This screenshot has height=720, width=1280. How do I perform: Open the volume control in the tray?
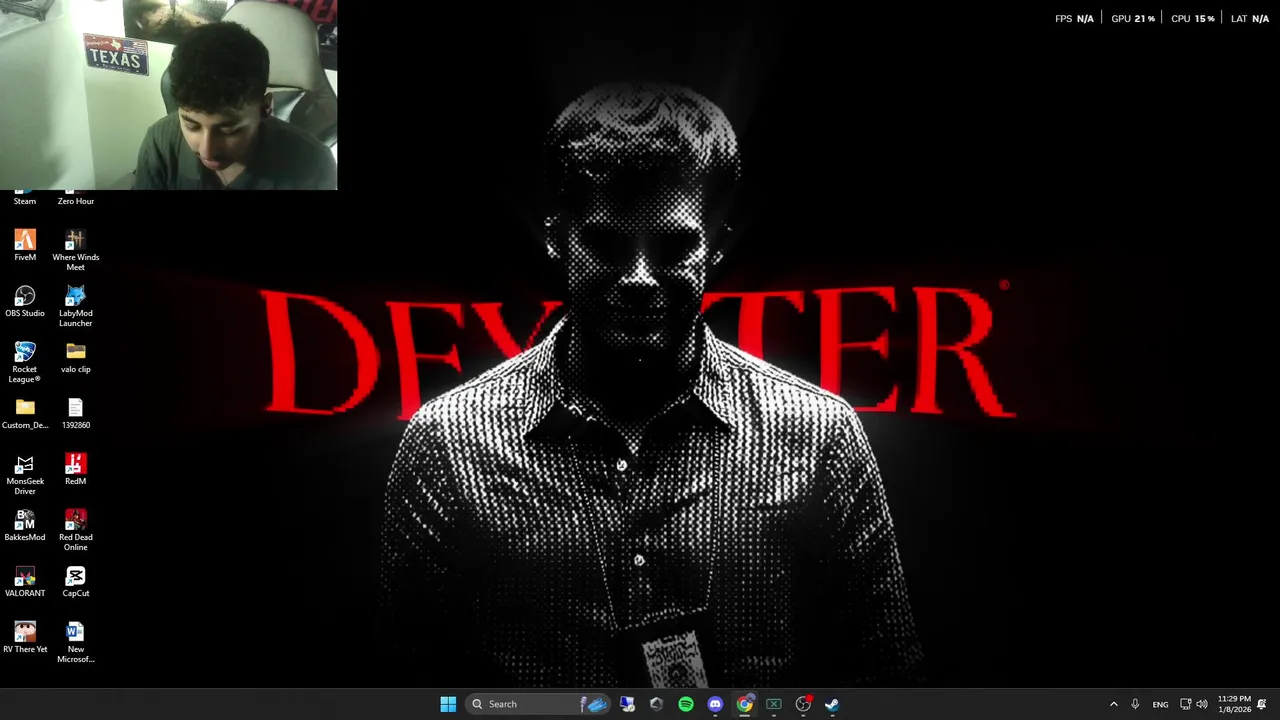[x=1202, y=704]
